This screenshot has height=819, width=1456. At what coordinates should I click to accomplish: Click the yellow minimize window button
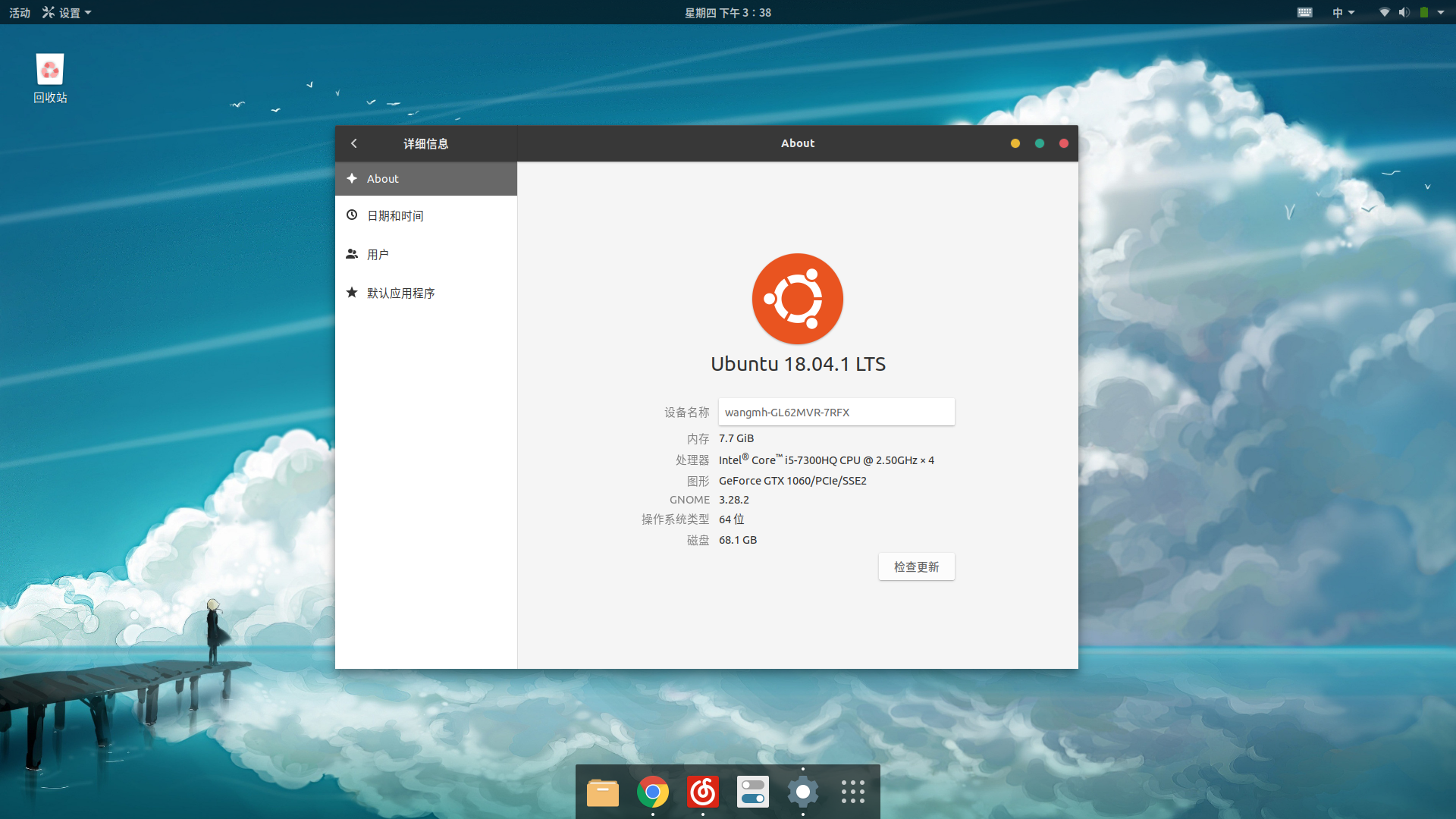[1015, 143]
